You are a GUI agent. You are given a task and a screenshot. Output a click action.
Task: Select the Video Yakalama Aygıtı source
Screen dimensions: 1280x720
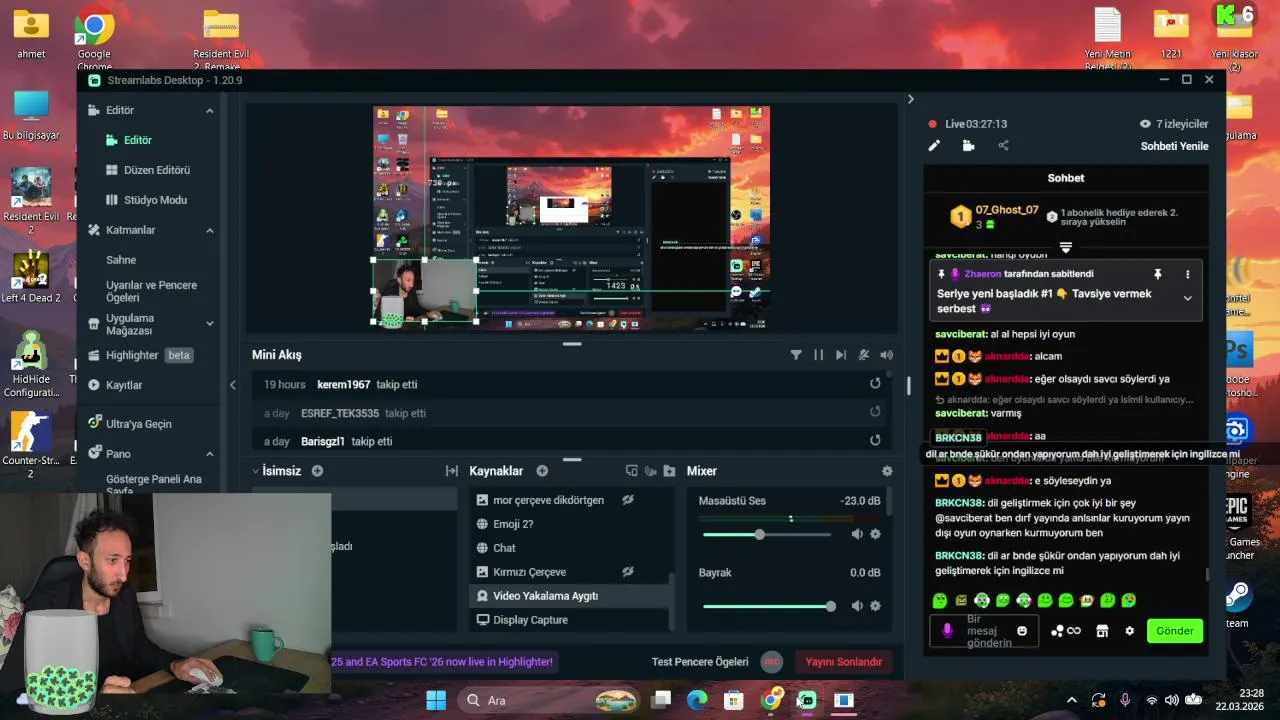(570, 596)
